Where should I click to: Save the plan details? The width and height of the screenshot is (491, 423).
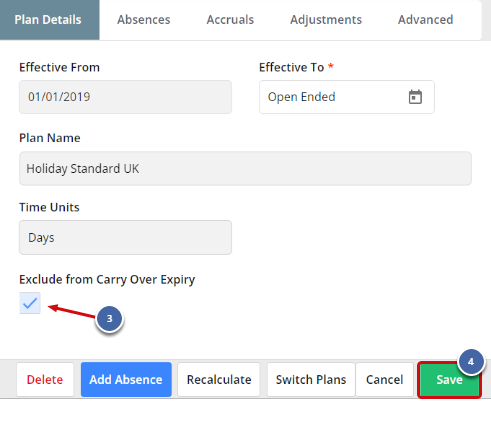click(x=449, y=380)
